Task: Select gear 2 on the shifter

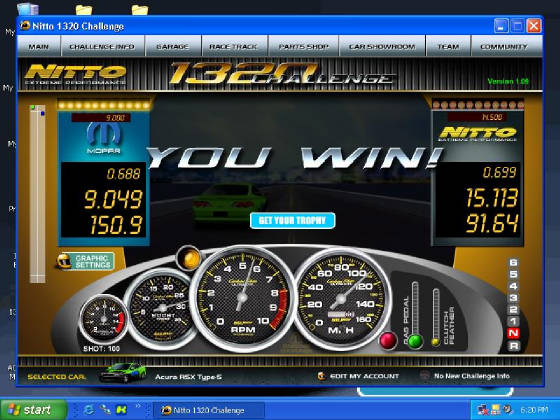Action: click(513, 310)
